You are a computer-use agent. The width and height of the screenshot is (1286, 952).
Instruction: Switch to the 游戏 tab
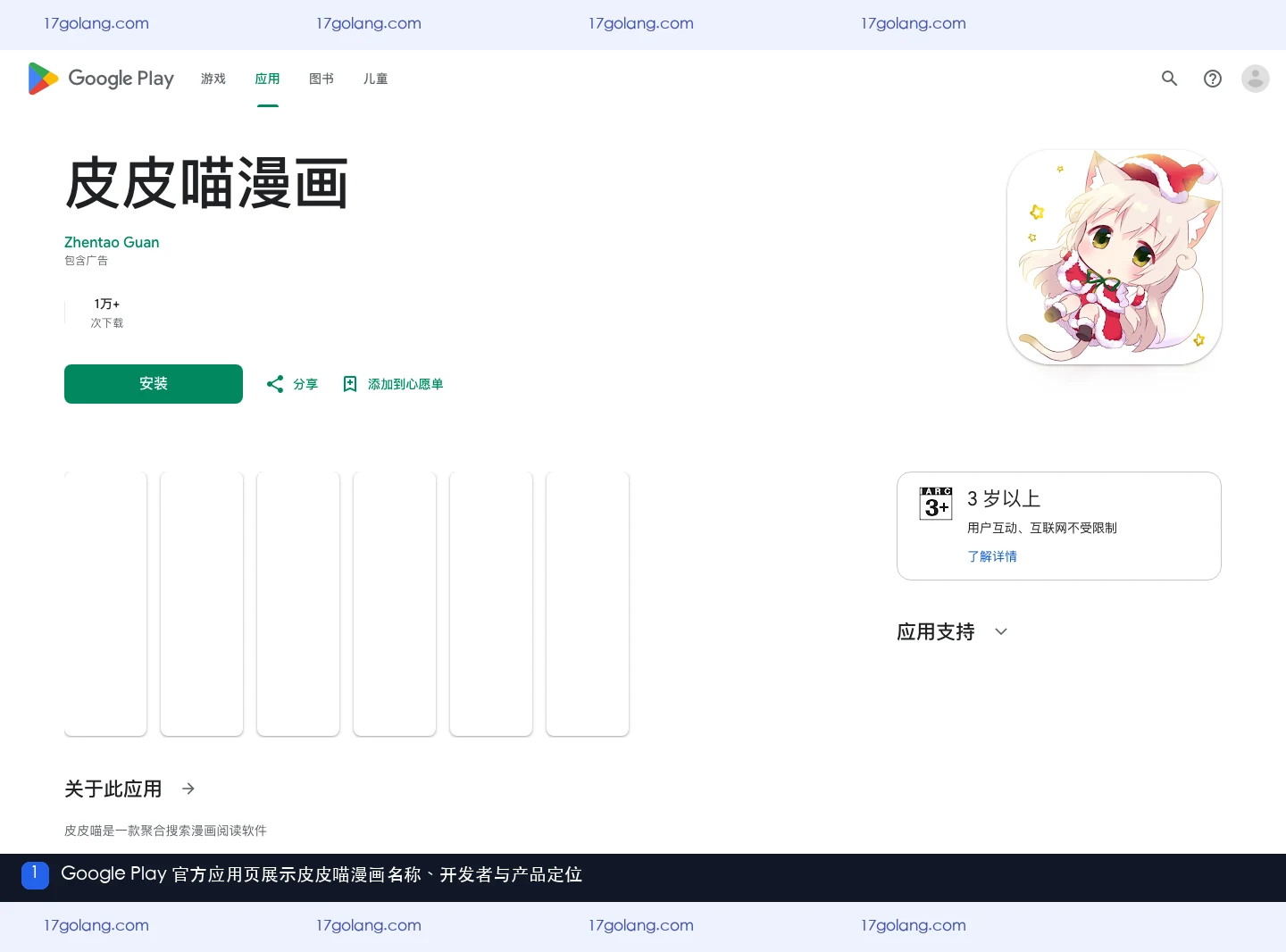click(213, 79)
